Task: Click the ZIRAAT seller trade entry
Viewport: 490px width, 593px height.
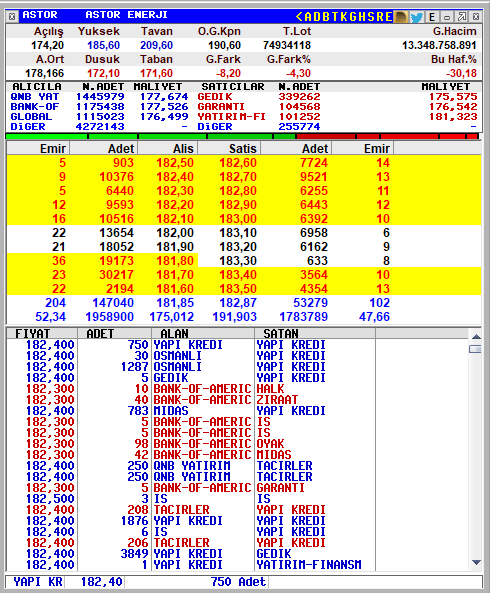Action: pyautogui.click(x=277, y=400)
